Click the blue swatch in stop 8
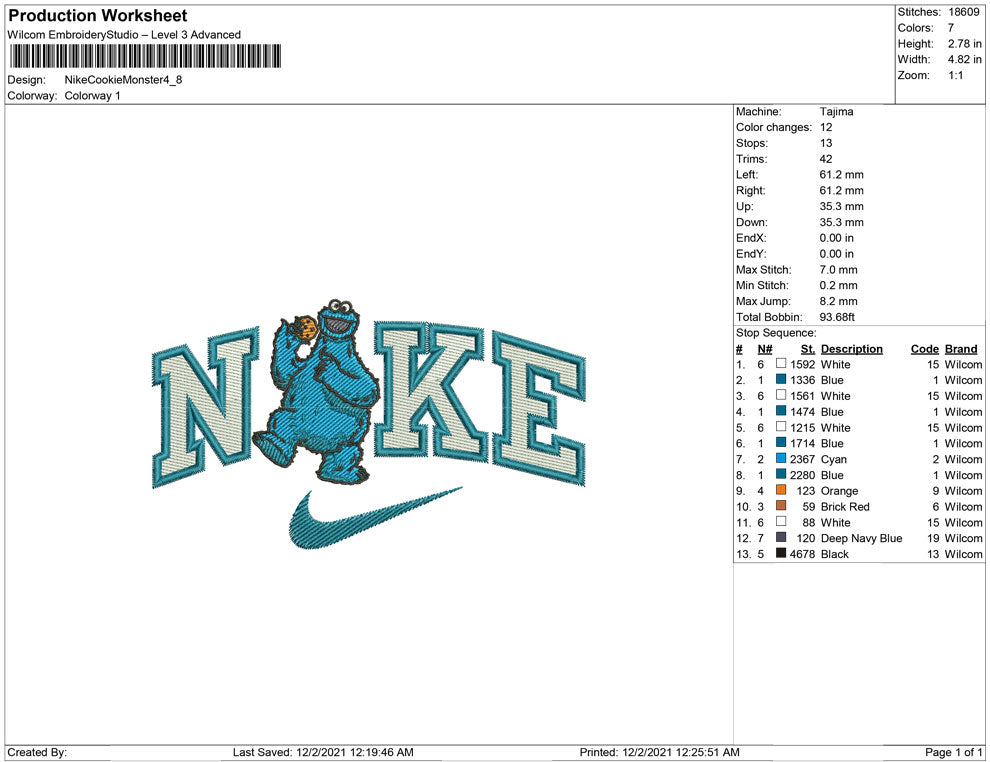Screen dimensions: 990x762 [x=781, y=474]
